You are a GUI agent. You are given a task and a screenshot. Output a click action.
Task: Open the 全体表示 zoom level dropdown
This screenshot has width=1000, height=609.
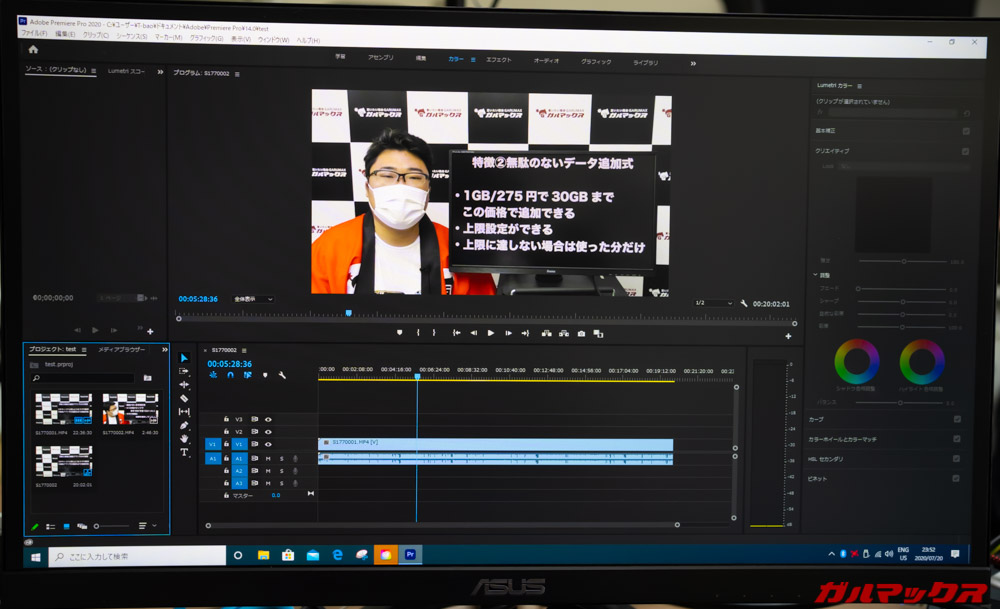click(x=253, y=299)
